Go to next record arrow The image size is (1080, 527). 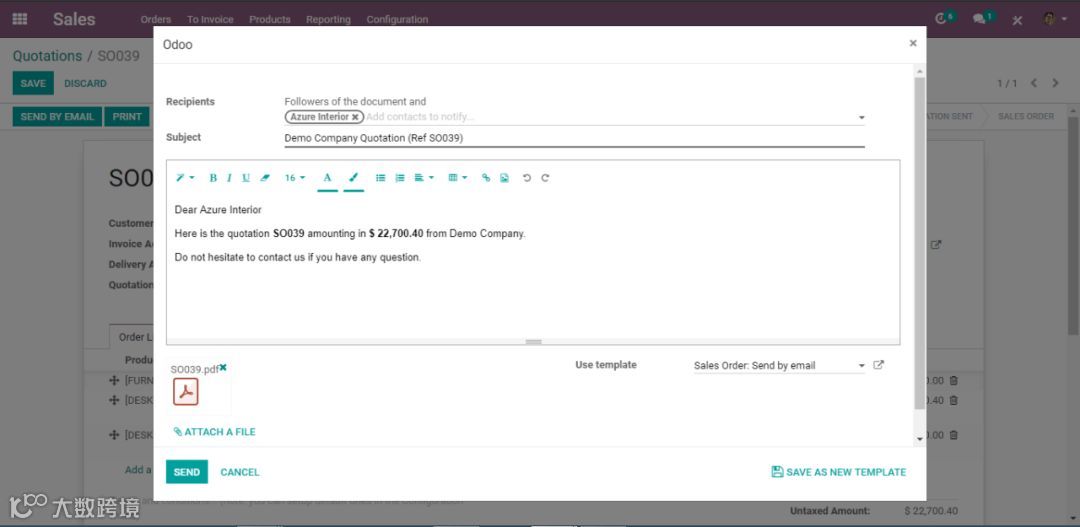point(1055,83)
